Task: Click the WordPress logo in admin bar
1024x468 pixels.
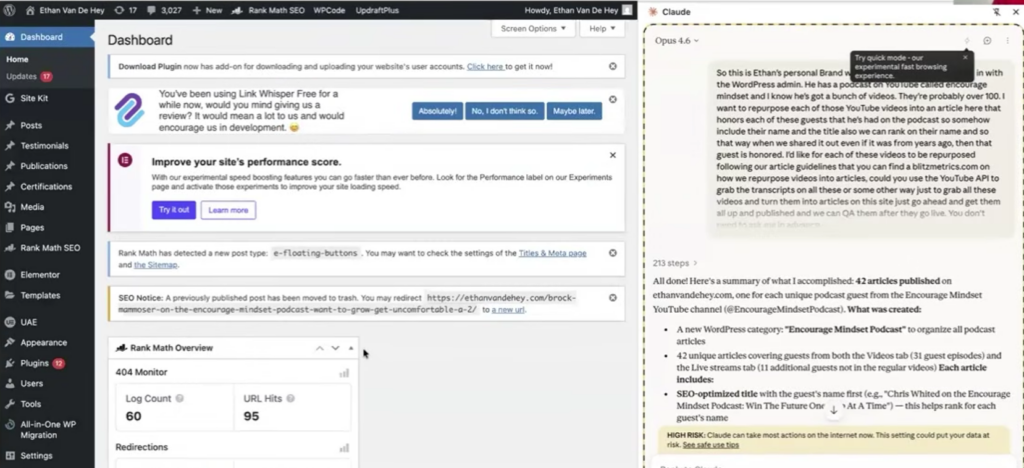Action: click(x=9, y=11)
